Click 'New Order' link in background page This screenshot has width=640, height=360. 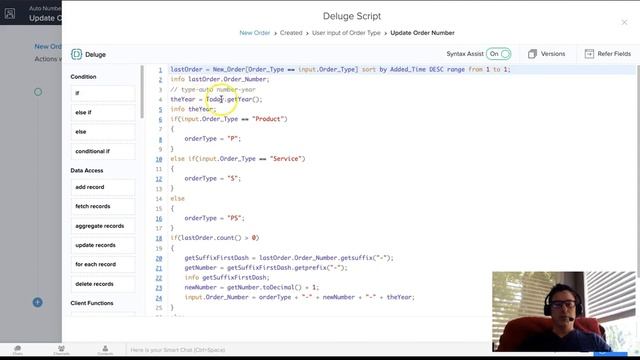[48, 47]
